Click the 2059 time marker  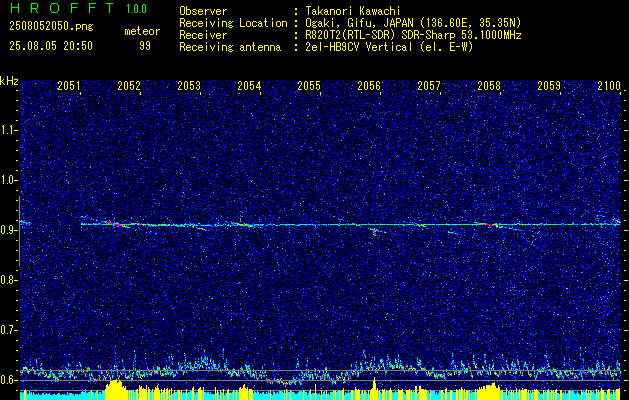click(549, 85)
